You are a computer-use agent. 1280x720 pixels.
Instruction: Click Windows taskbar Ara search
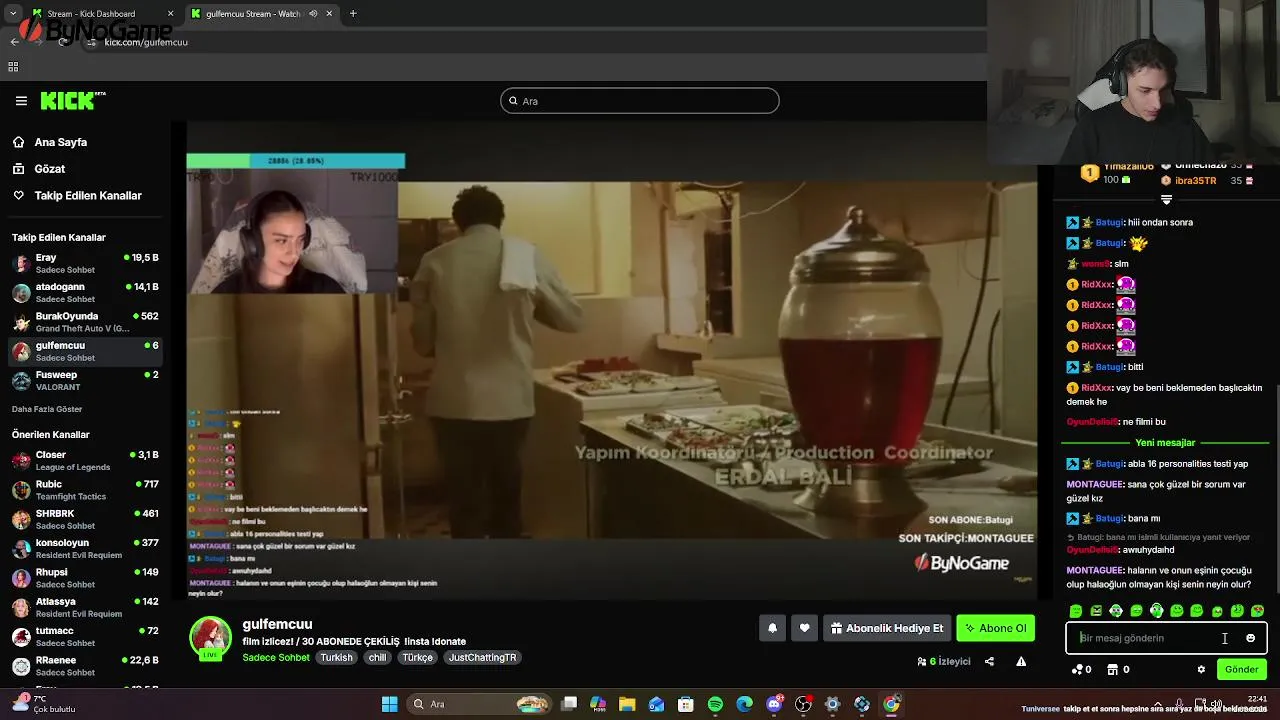[x=480, y=705]
